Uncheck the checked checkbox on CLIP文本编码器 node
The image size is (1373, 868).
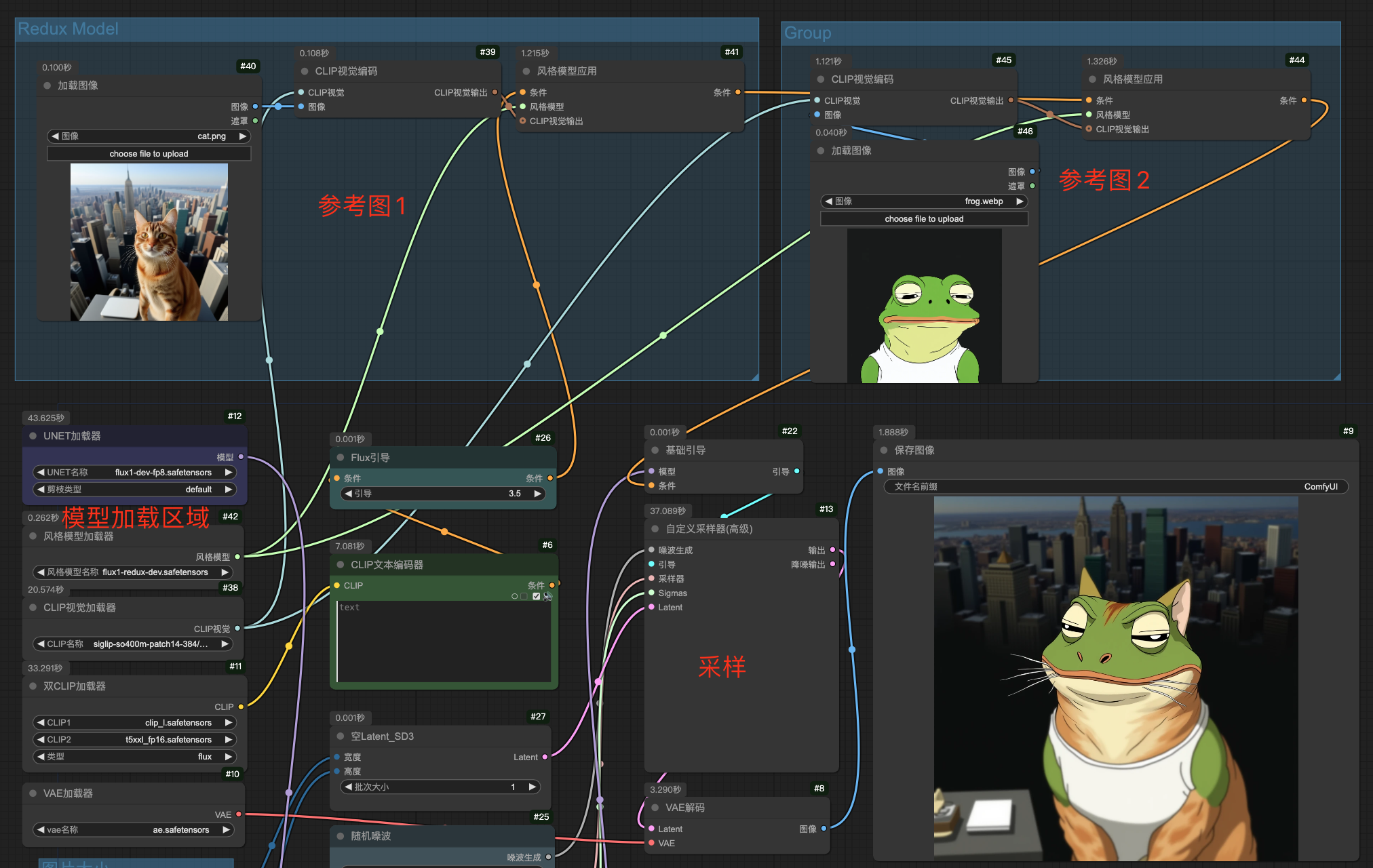(536, 597)
